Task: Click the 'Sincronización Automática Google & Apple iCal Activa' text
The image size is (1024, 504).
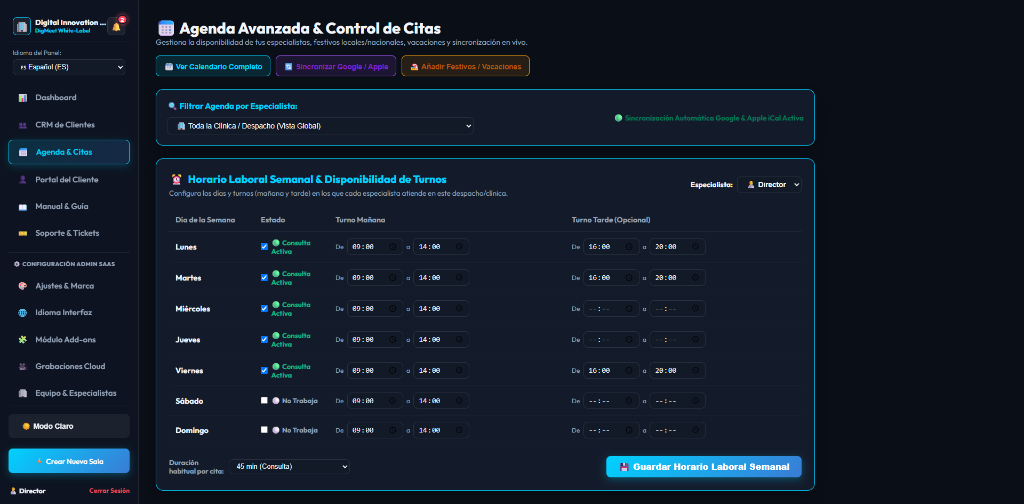Action: click(x=714, y=119)
